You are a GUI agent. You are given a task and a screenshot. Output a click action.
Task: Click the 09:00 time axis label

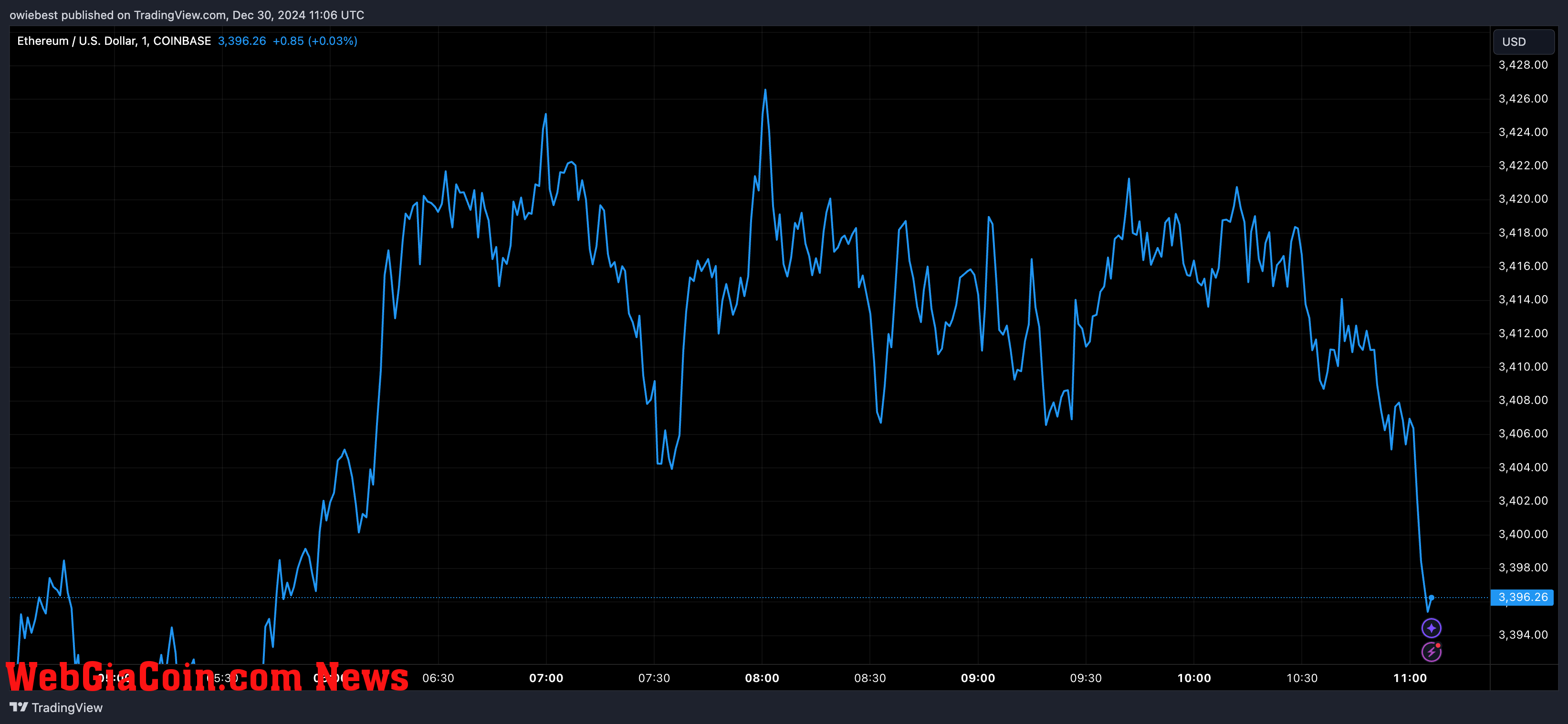tap(978, 678)
